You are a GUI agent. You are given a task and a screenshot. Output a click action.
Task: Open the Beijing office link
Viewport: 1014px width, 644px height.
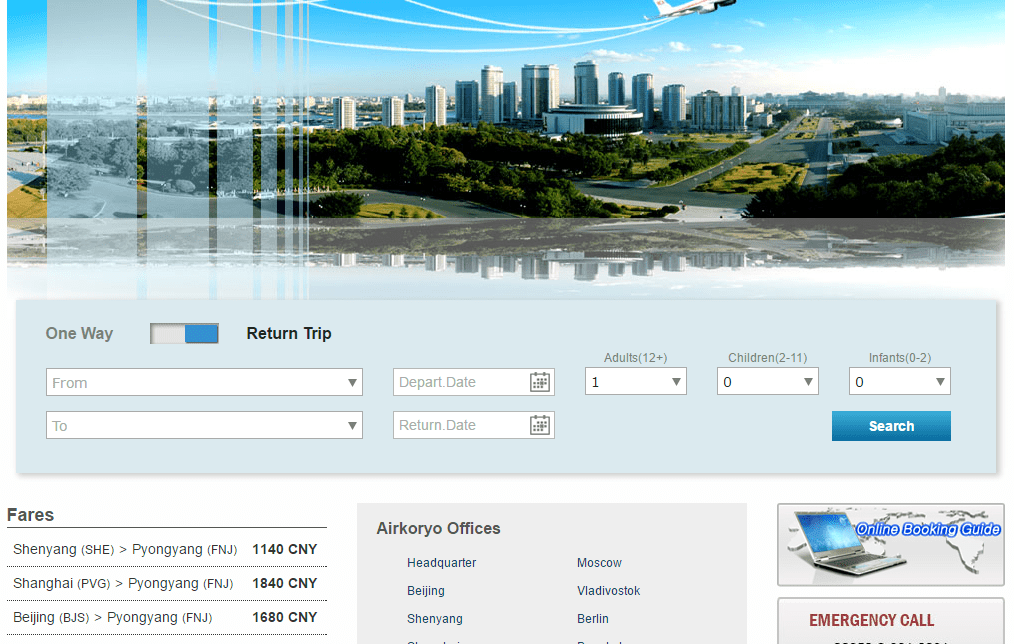point(426,591)
